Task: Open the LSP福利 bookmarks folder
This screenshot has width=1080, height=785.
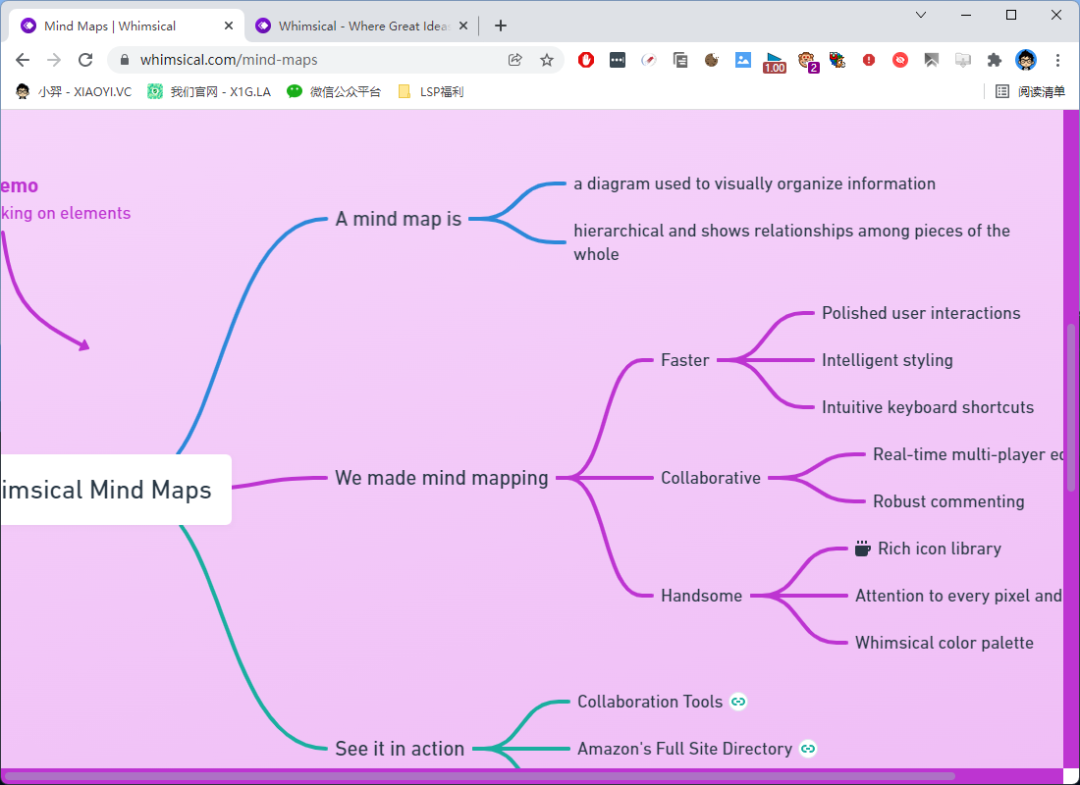Action: [x=431, y=91]
